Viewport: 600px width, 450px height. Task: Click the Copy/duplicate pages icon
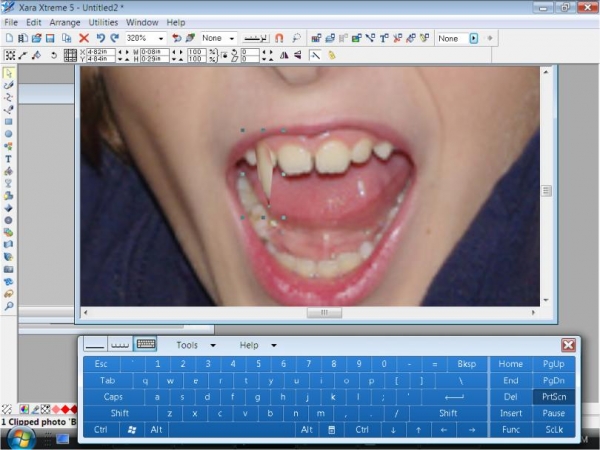click(67, 38)
